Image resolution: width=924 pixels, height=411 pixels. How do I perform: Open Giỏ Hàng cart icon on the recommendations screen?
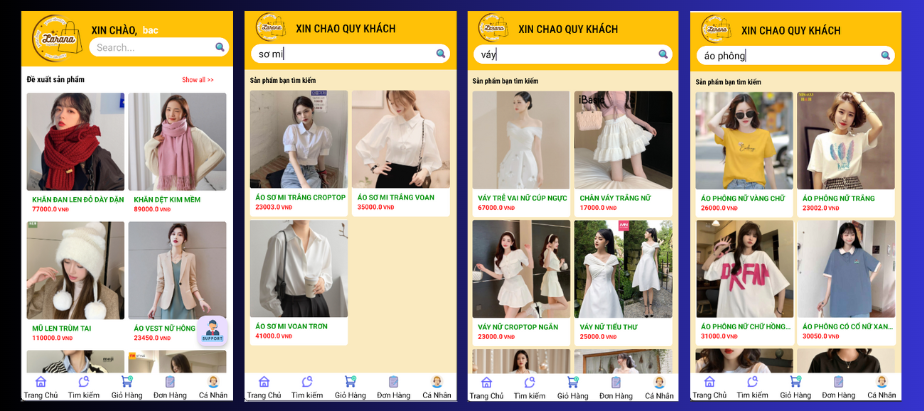[x=127, y=382]
